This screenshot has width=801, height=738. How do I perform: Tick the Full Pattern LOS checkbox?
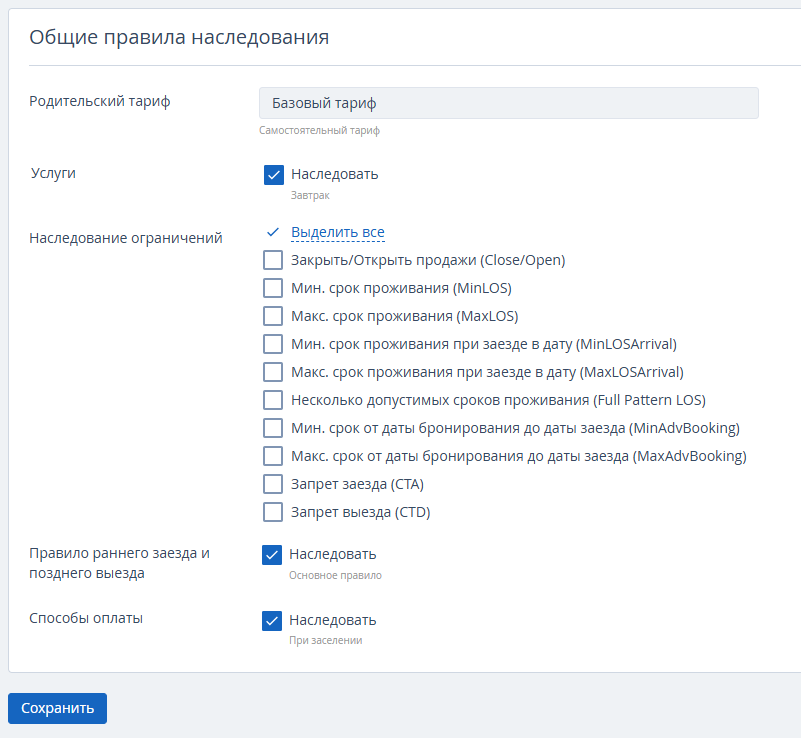pos(273,400)
